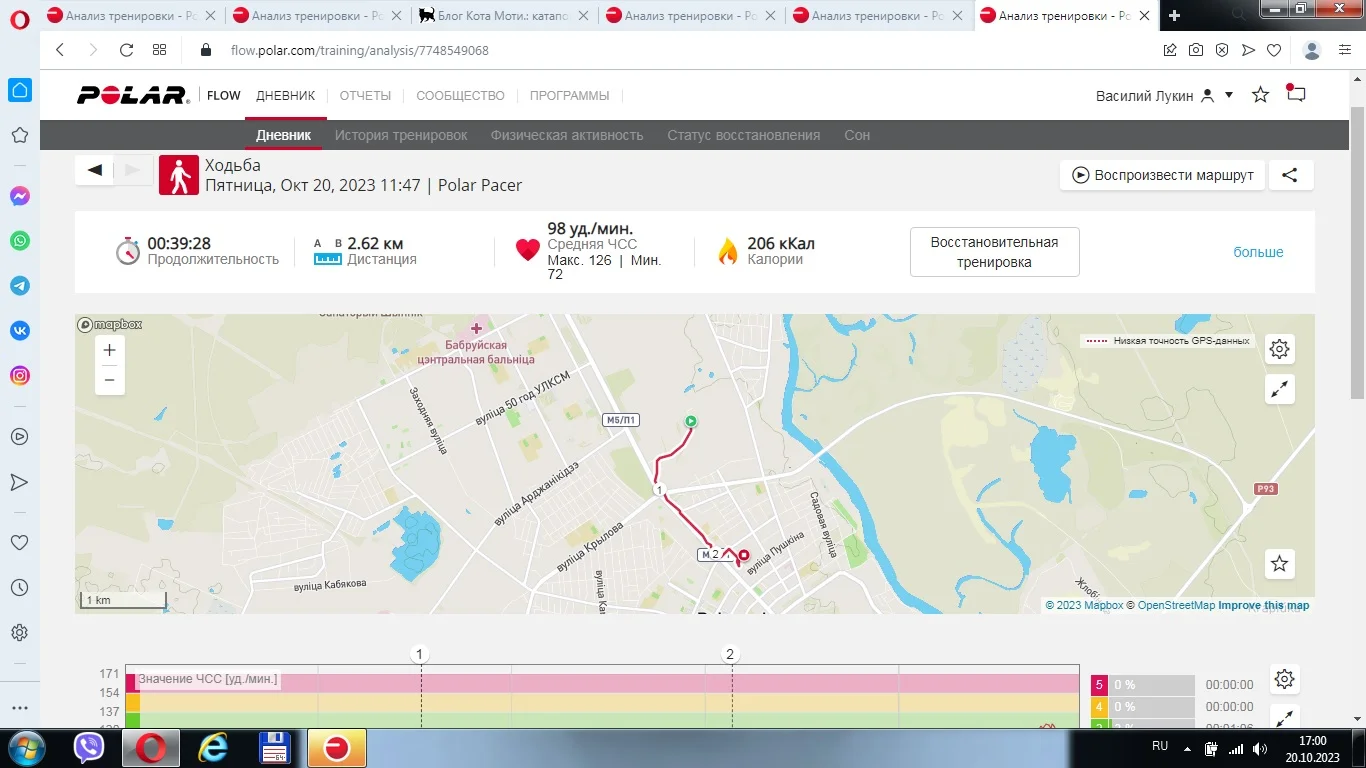Viewport: 1366px width, 768px height.
Task: Open the three-dot sidebar setup menu
Action: tap(19, 708)
